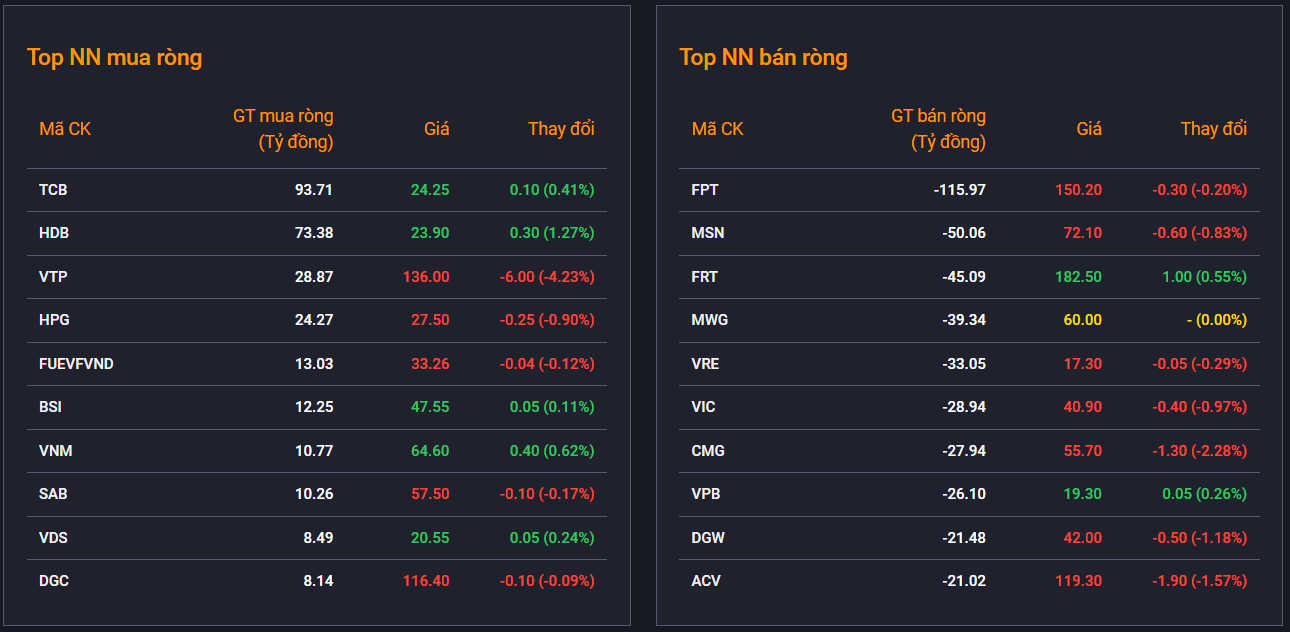Open MWG stock code

tap(710, 320)
